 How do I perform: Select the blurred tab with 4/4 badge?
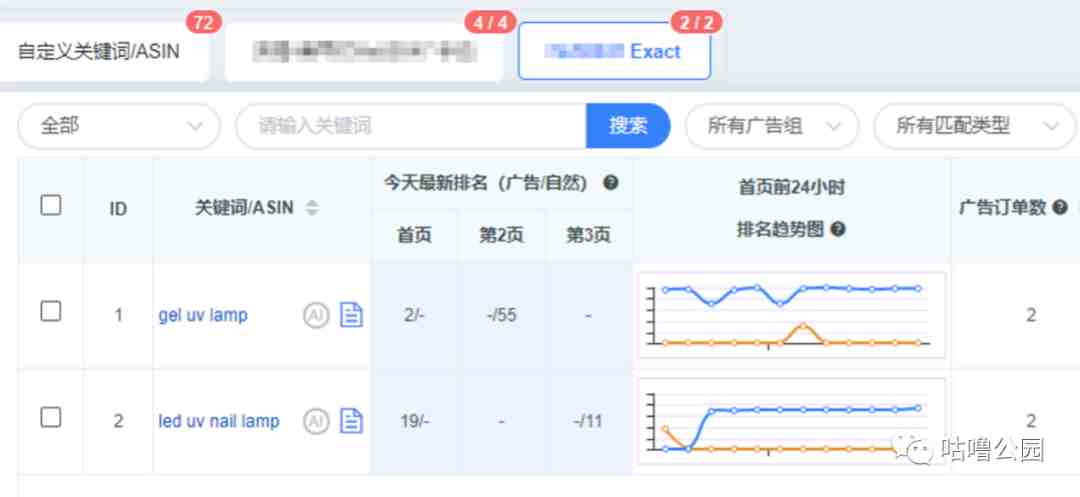point(364,52)
